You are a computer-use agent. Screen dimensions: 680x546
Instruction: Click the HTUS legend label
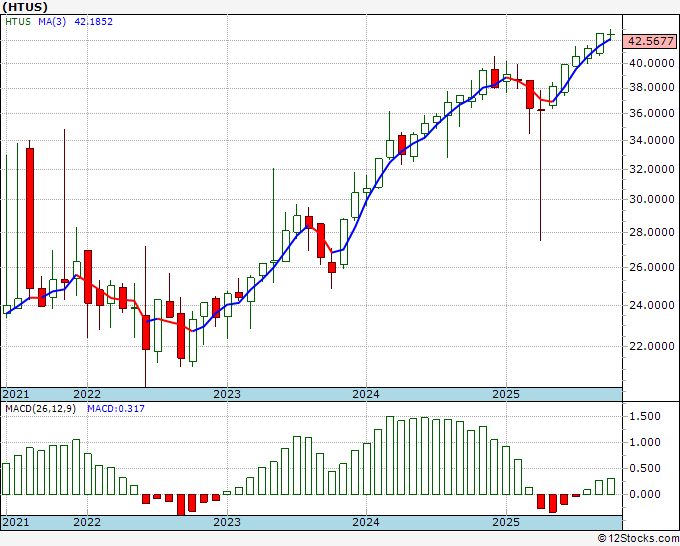[x=18, y=22]
